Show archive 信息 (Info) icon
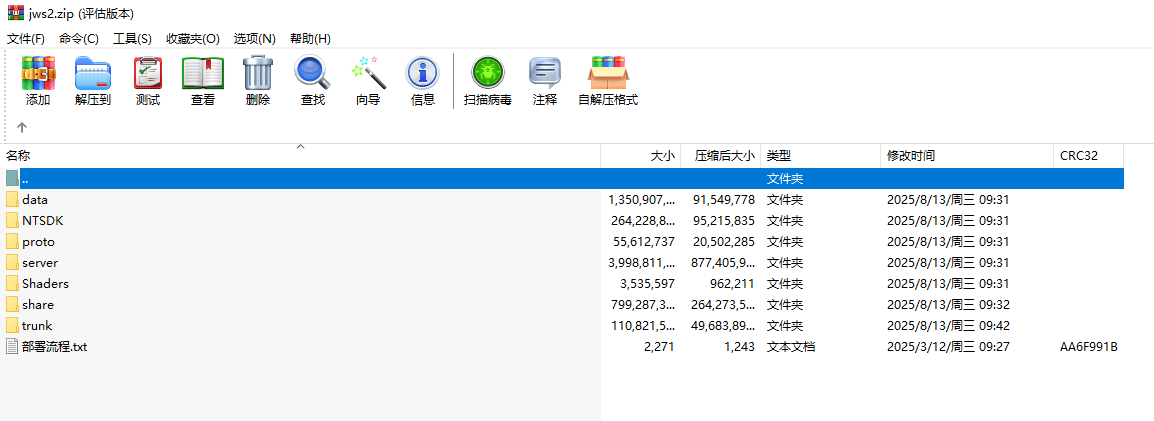Viewport: 1154px width, 421px height. [423, 80]
